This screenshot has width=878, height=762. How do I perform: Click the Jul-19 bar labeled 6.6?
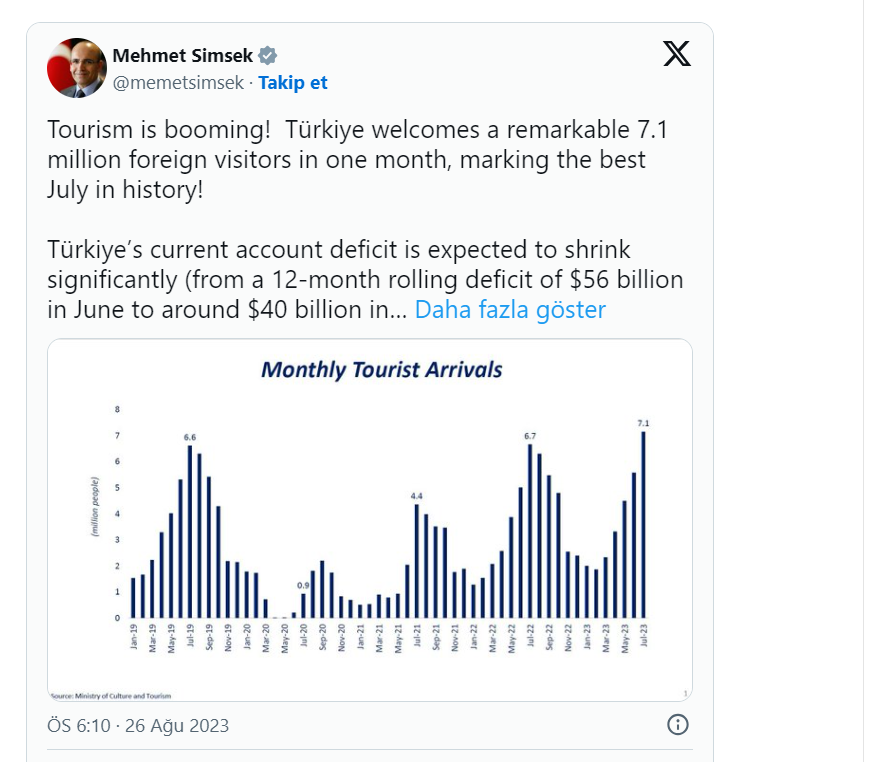(190, 531)
